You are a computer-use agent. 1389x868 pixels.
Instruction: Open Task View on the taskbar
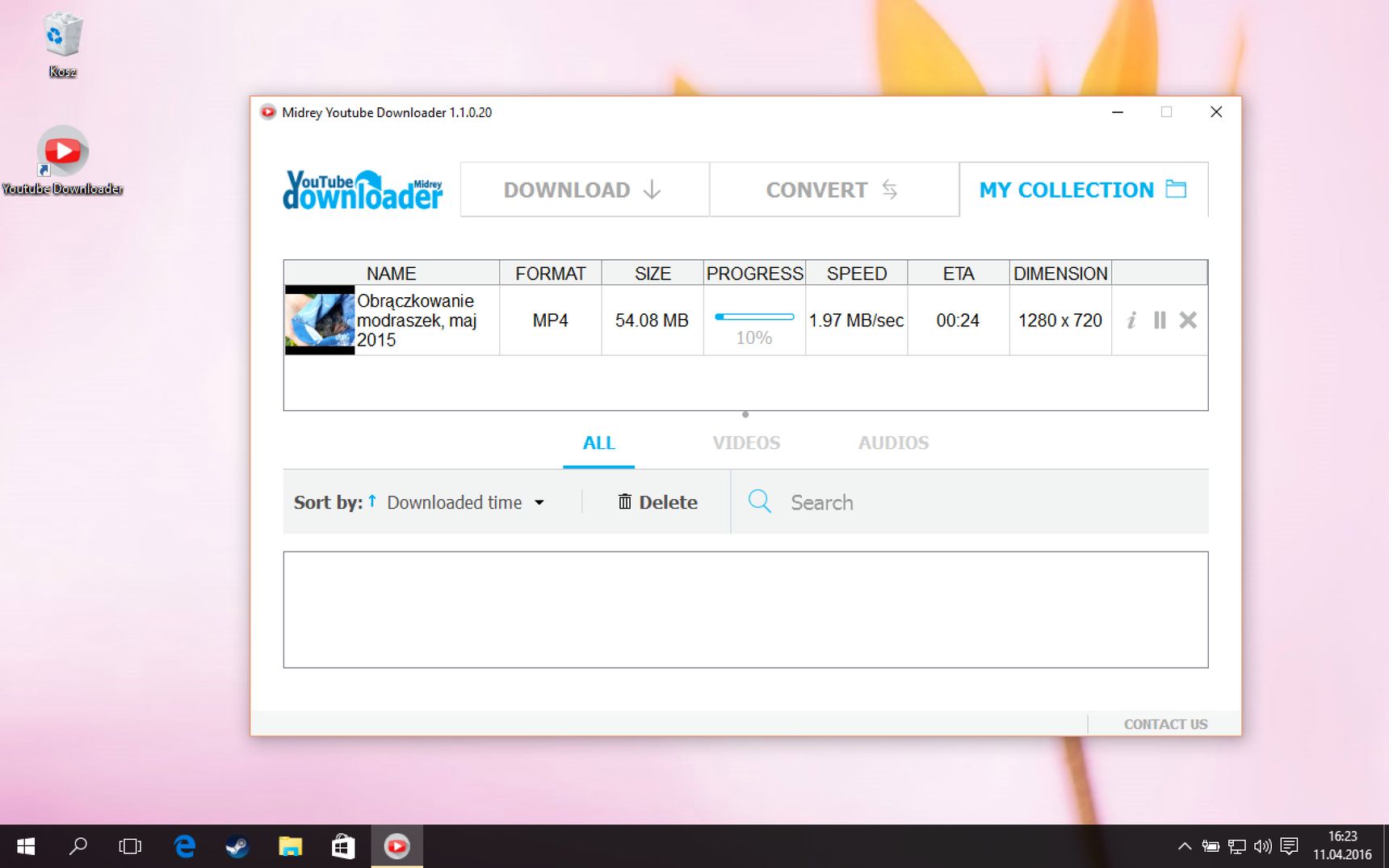click(130, 846)
